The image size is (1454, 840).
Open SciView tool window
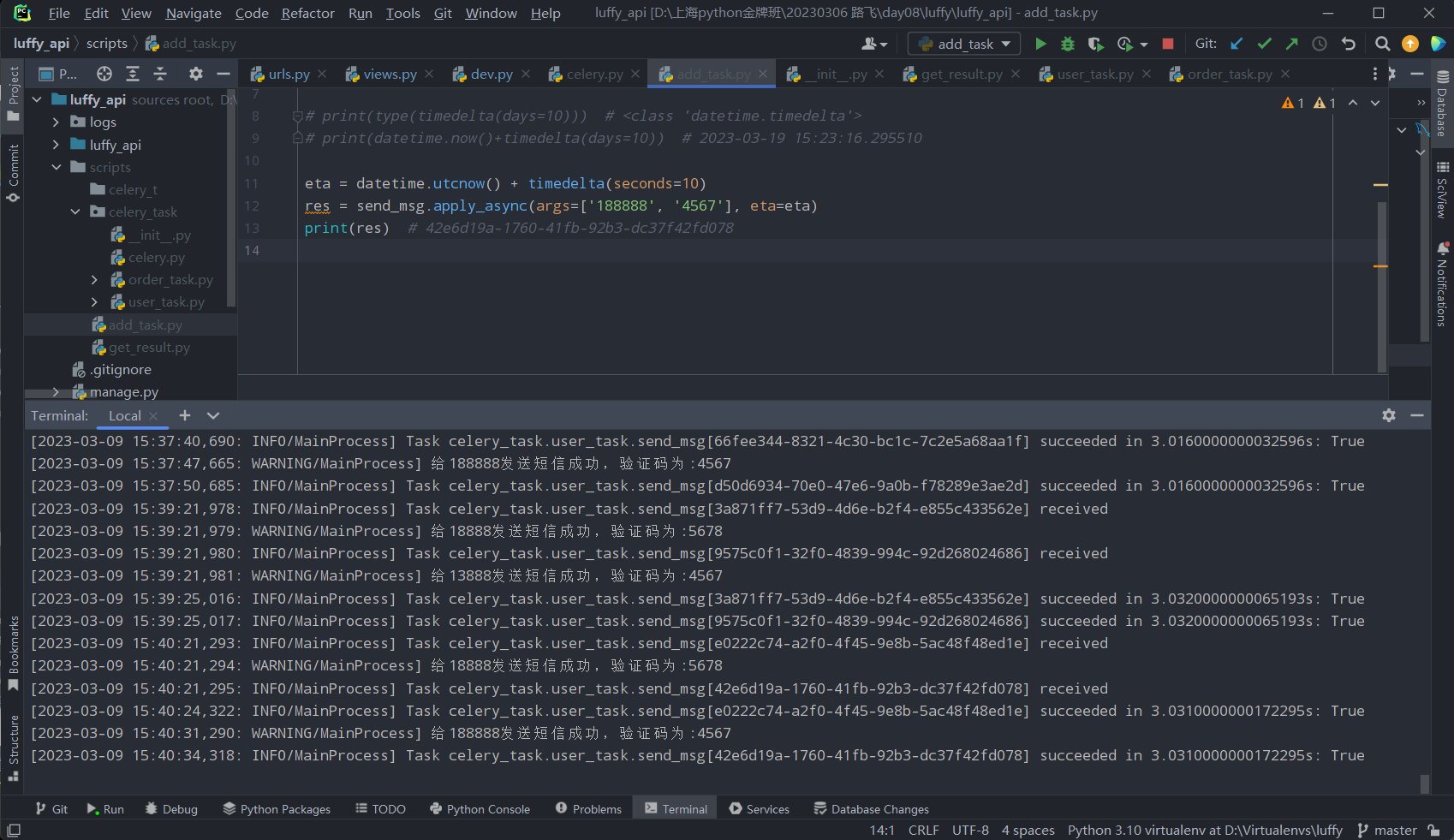click(x=1443, y=190)
